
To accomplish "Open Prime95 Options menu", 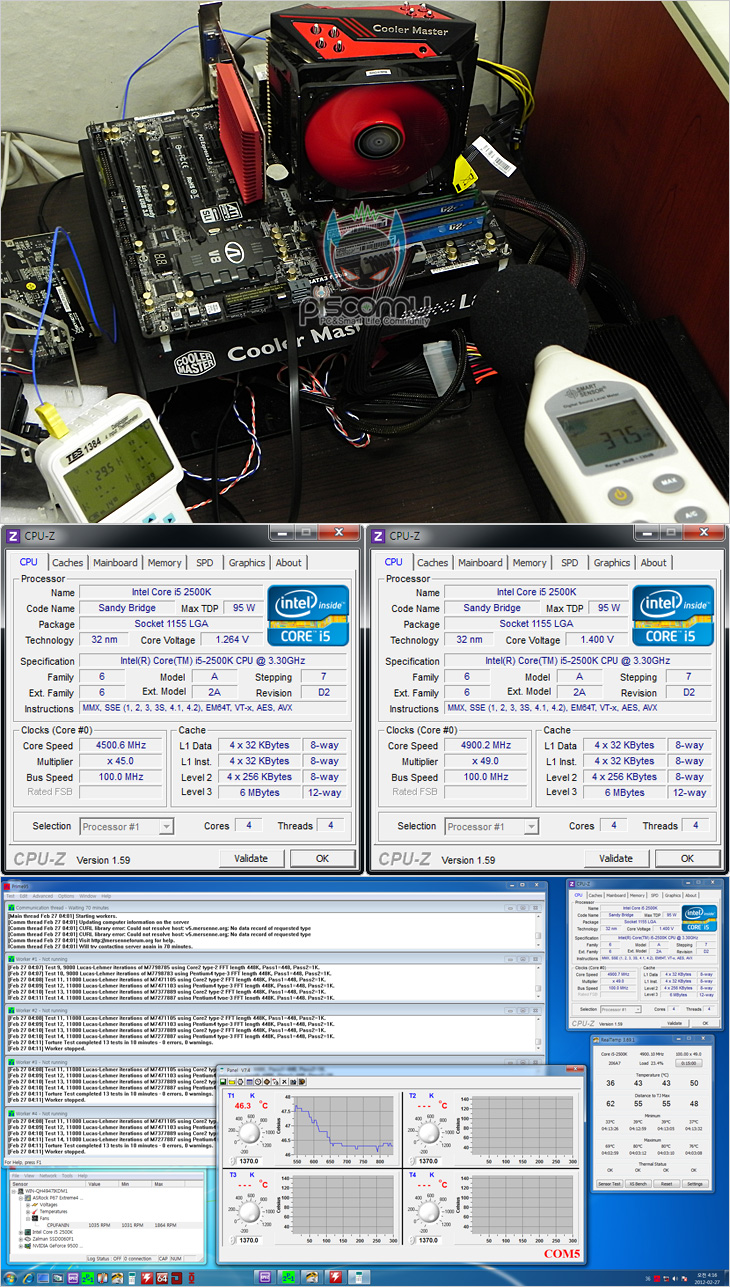I will 66,896.
